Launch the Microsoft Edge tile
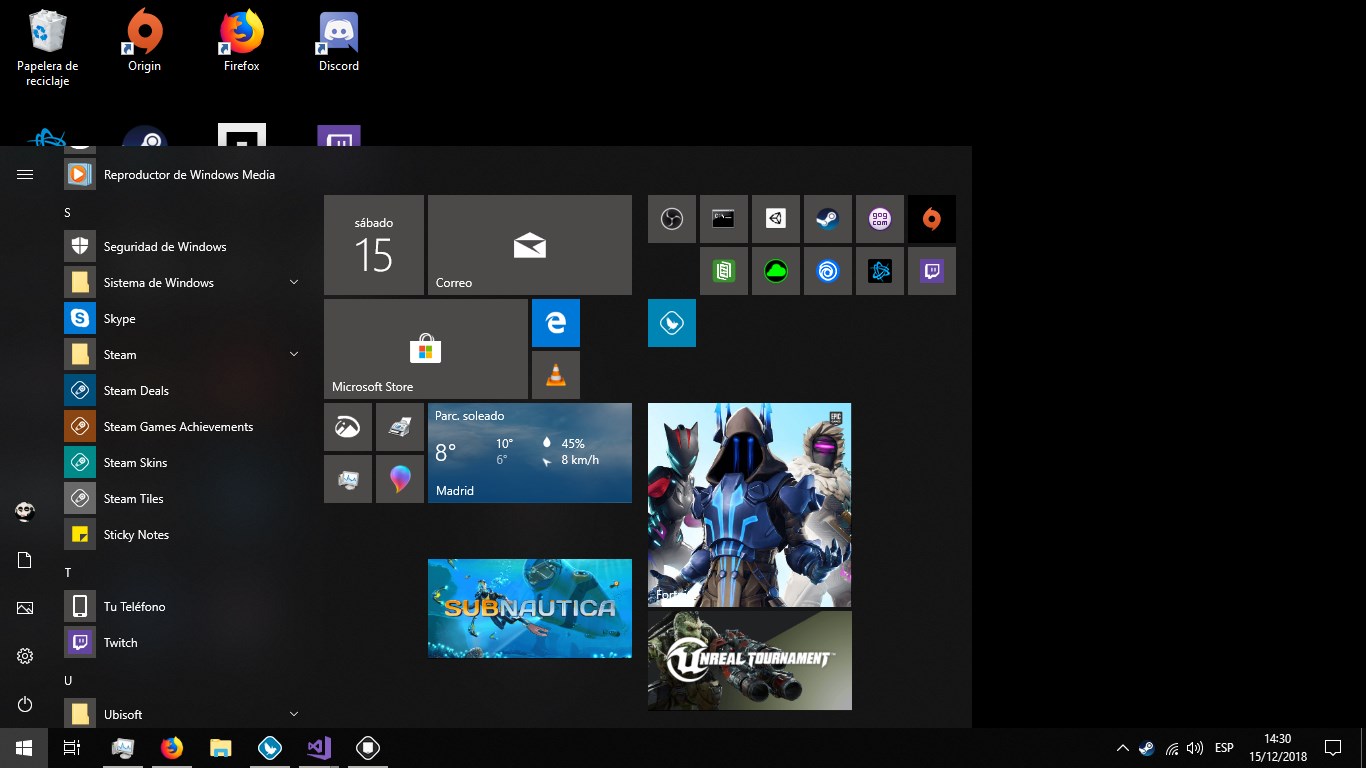 coord(556,323)
